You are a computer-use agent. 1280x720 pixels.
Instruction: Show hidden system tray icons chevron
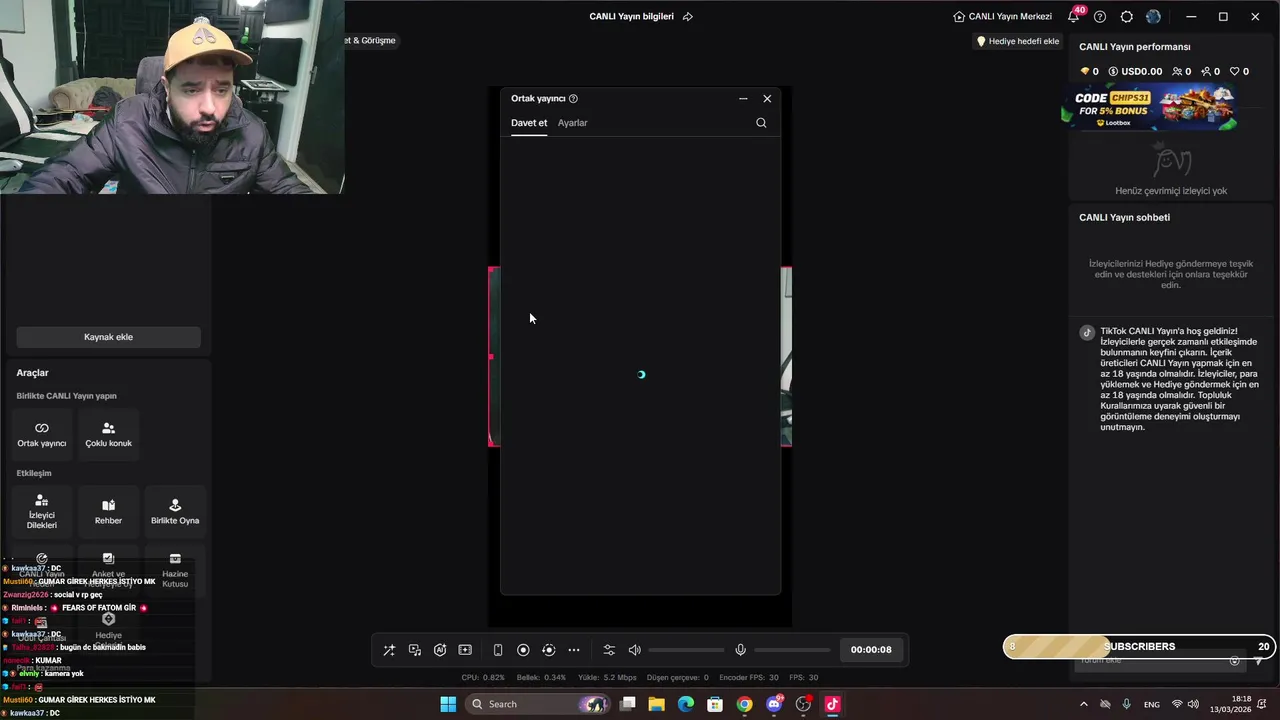pyautogui.click(x=1083, y=704)
